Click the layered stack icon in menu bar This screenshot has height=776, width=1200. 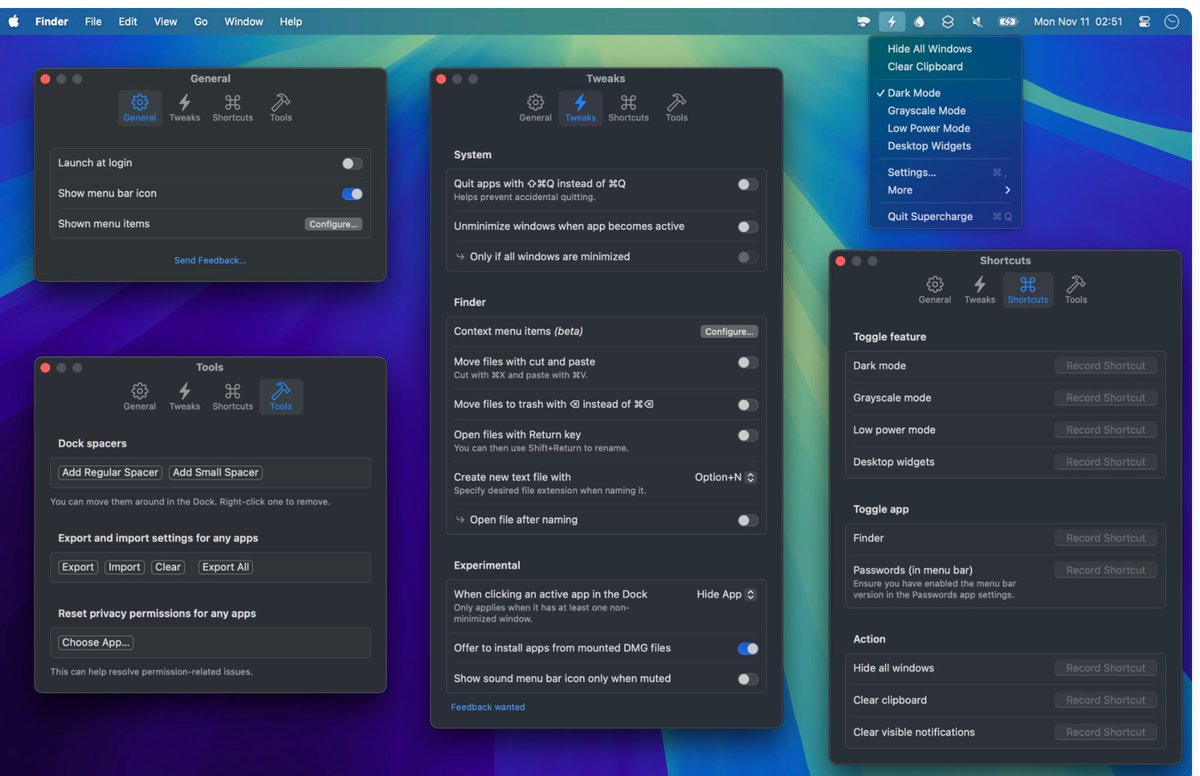pos(948,21)
